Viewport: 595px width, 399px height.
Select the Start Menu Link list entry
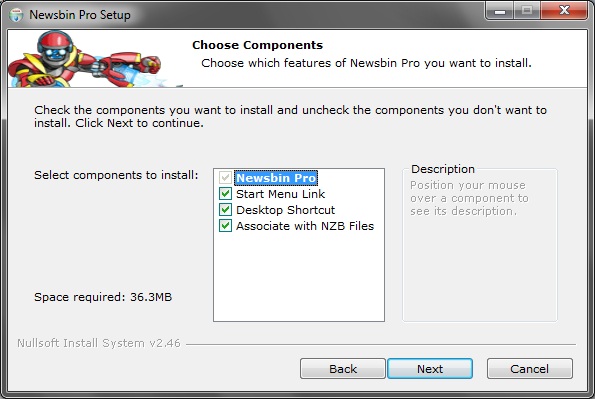pyautogui.click(x=280, y=194)
